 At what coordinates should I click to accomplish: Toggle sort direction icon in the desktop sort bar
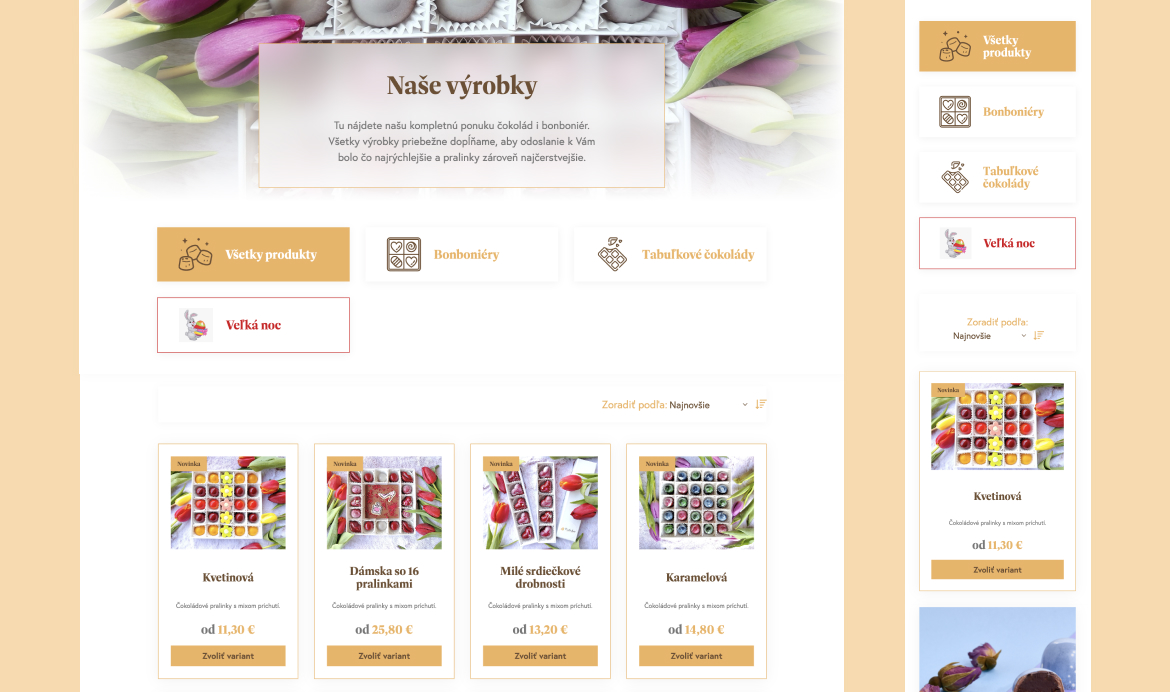click(760, 404)
